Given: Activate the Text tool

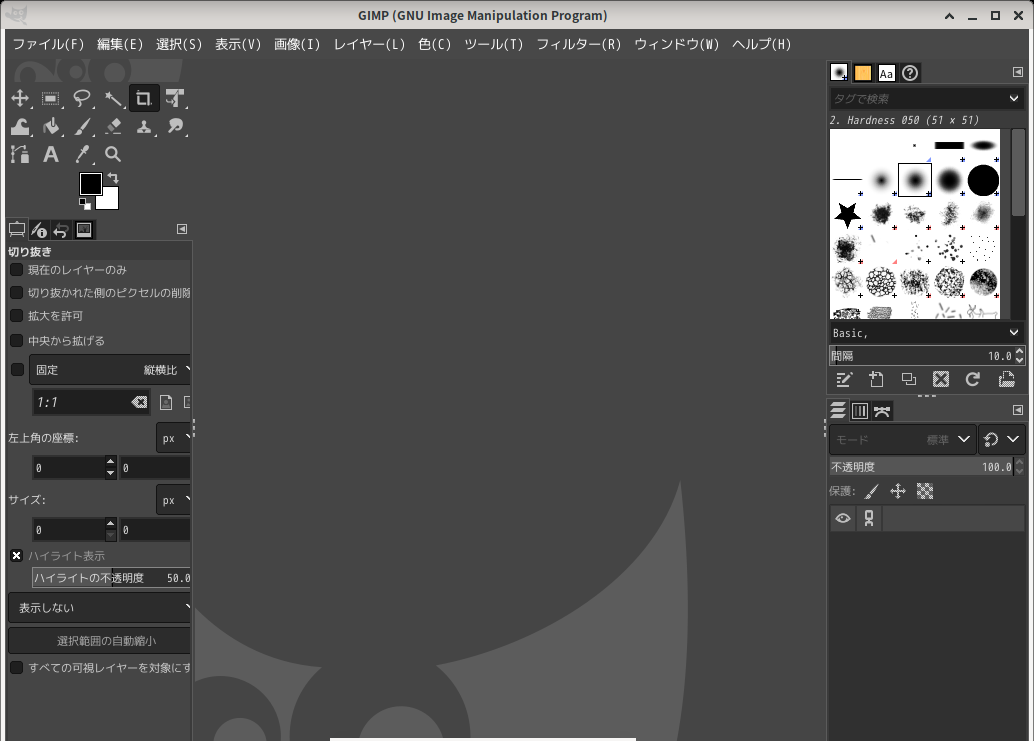Looking at the screenshot, I should (x=51, y=154).
